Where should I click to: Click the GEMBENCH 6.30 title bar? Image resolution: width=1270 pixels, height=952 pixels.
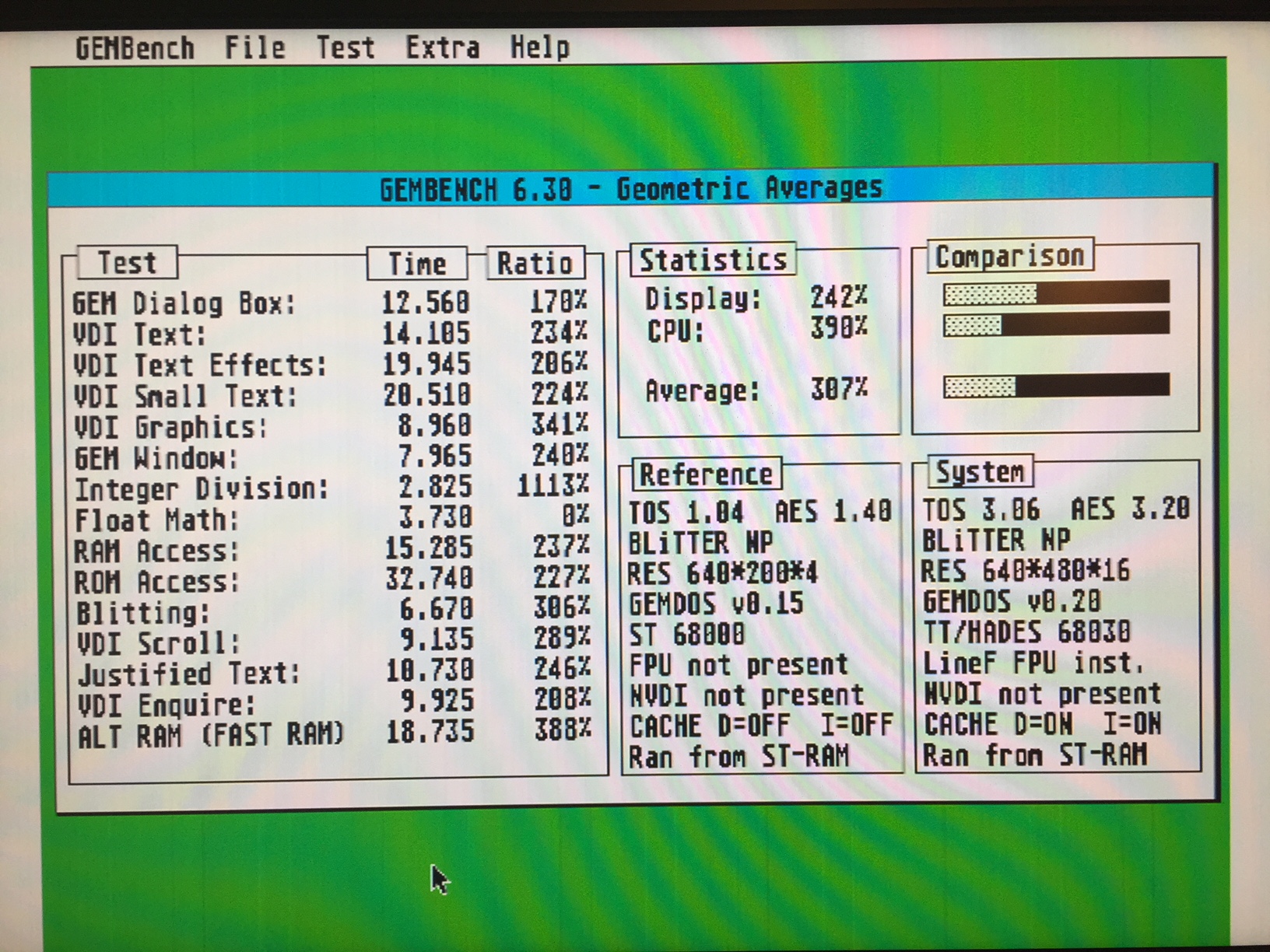(630, 188)
